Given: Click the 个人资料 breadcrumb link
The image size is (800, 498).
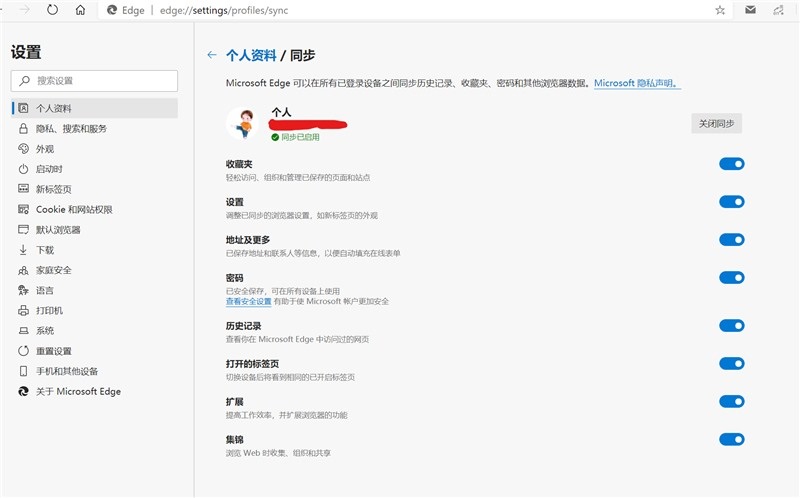Looking at the screenshot, I should pos(251,55).
